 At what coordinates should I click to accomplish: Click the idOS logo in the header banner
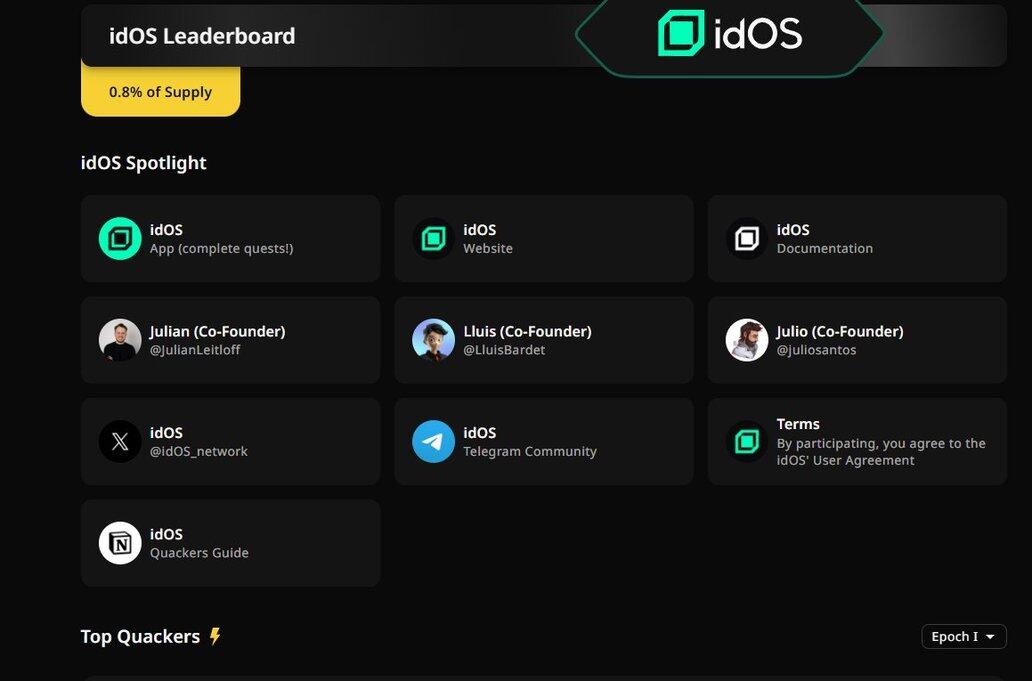[x=730, y=33]
